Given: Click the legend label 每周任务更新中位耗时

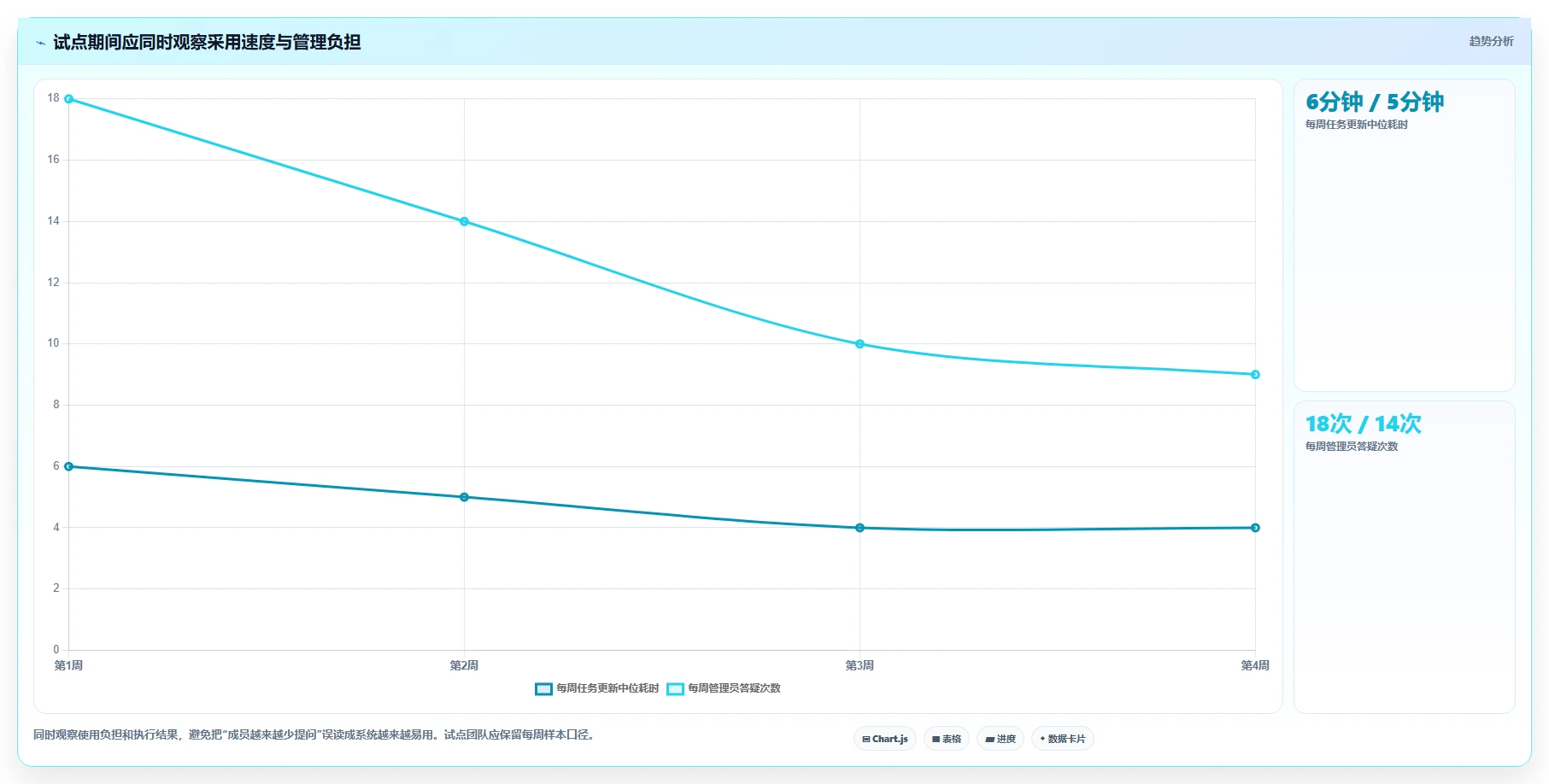Looking at the screenshot, I should tap(607, 688).
